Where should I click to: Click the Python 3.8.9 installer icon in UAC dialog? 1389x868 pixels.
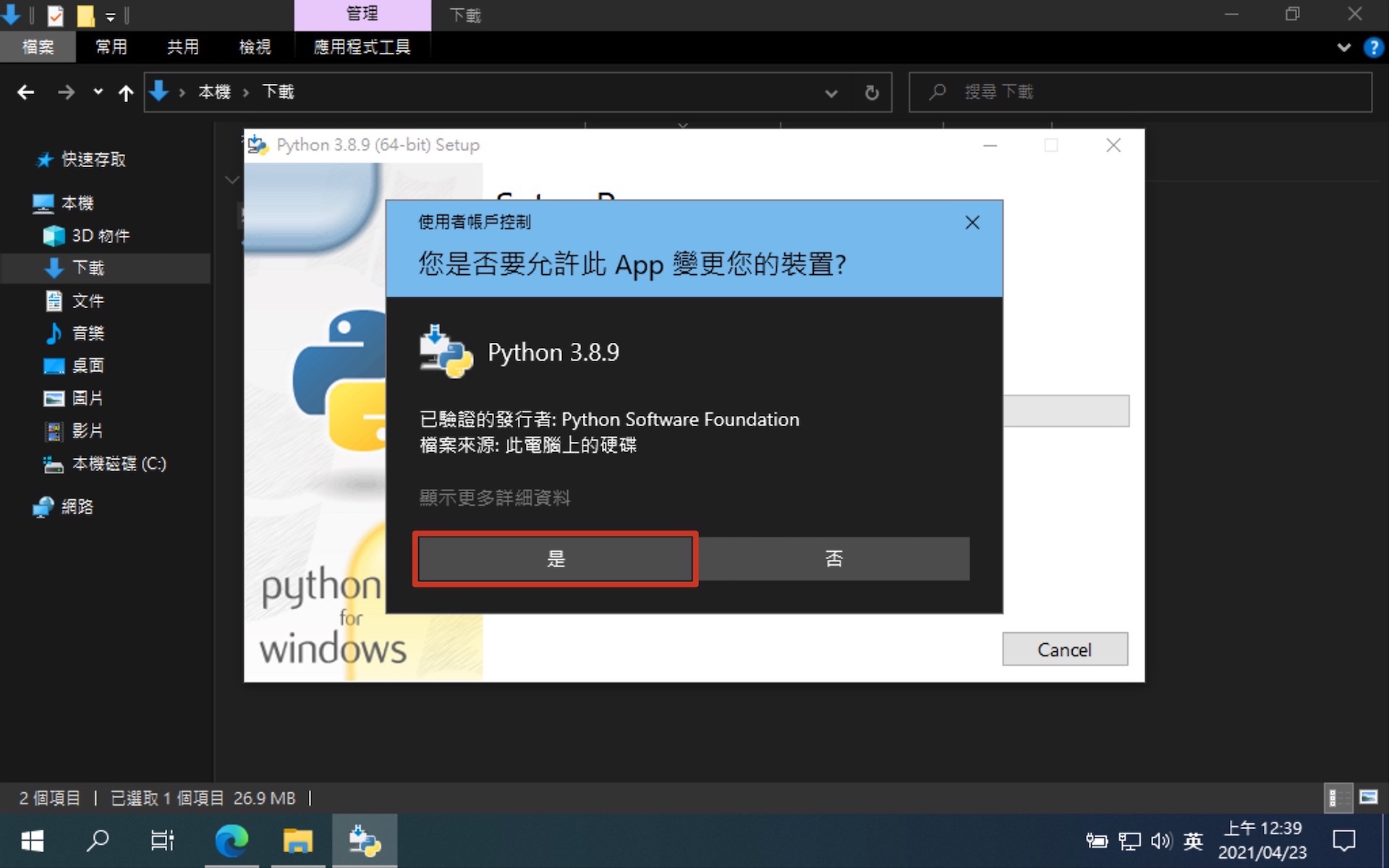446,352
